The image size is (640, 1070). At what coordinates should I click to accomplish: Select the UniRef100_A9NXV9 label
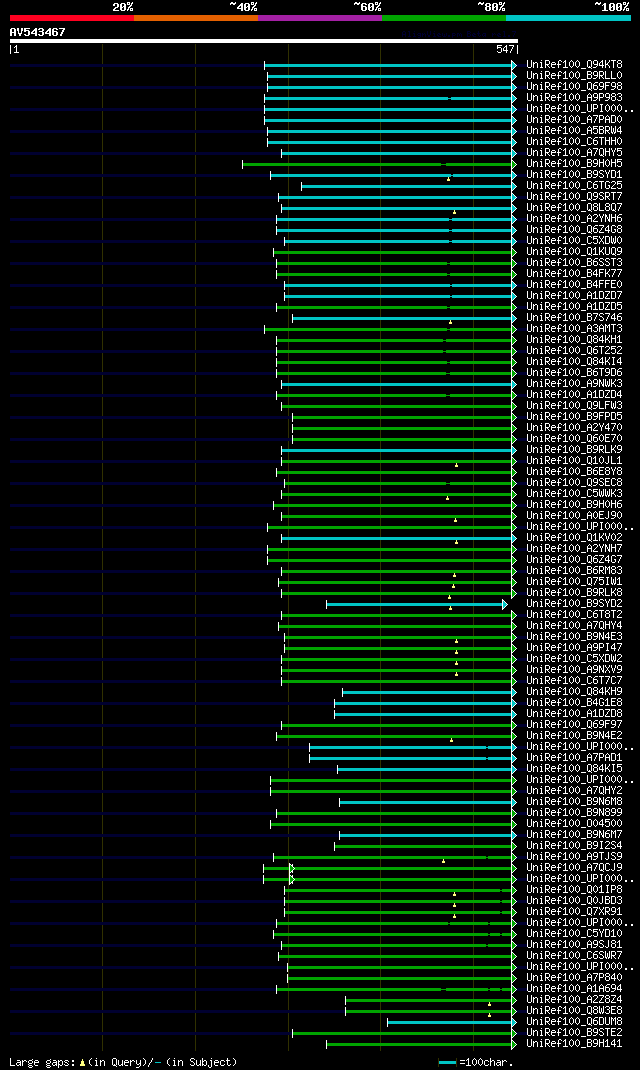[574, 669]
